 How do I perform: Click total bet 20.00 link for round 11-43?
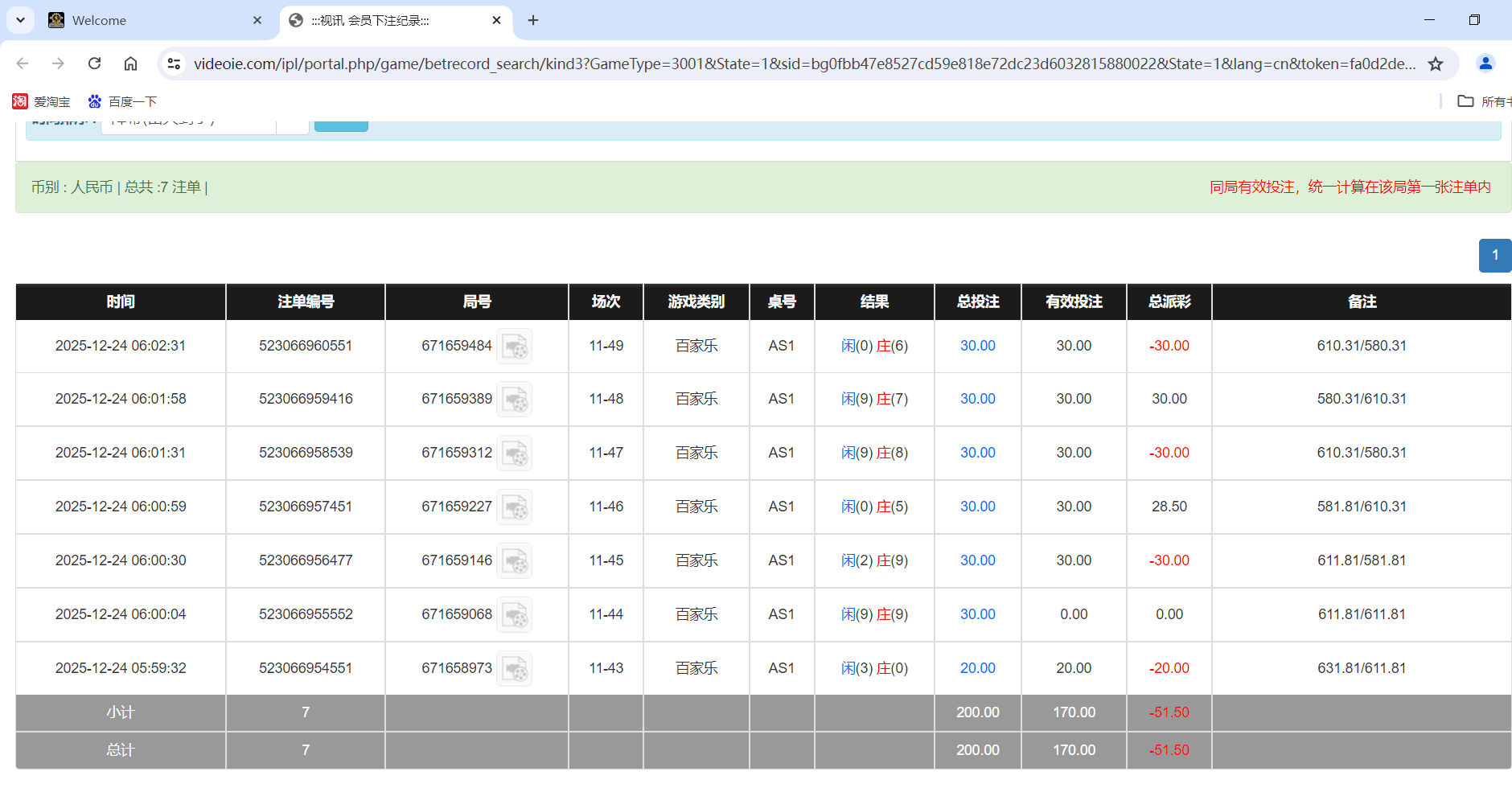[x=977, y=668]
